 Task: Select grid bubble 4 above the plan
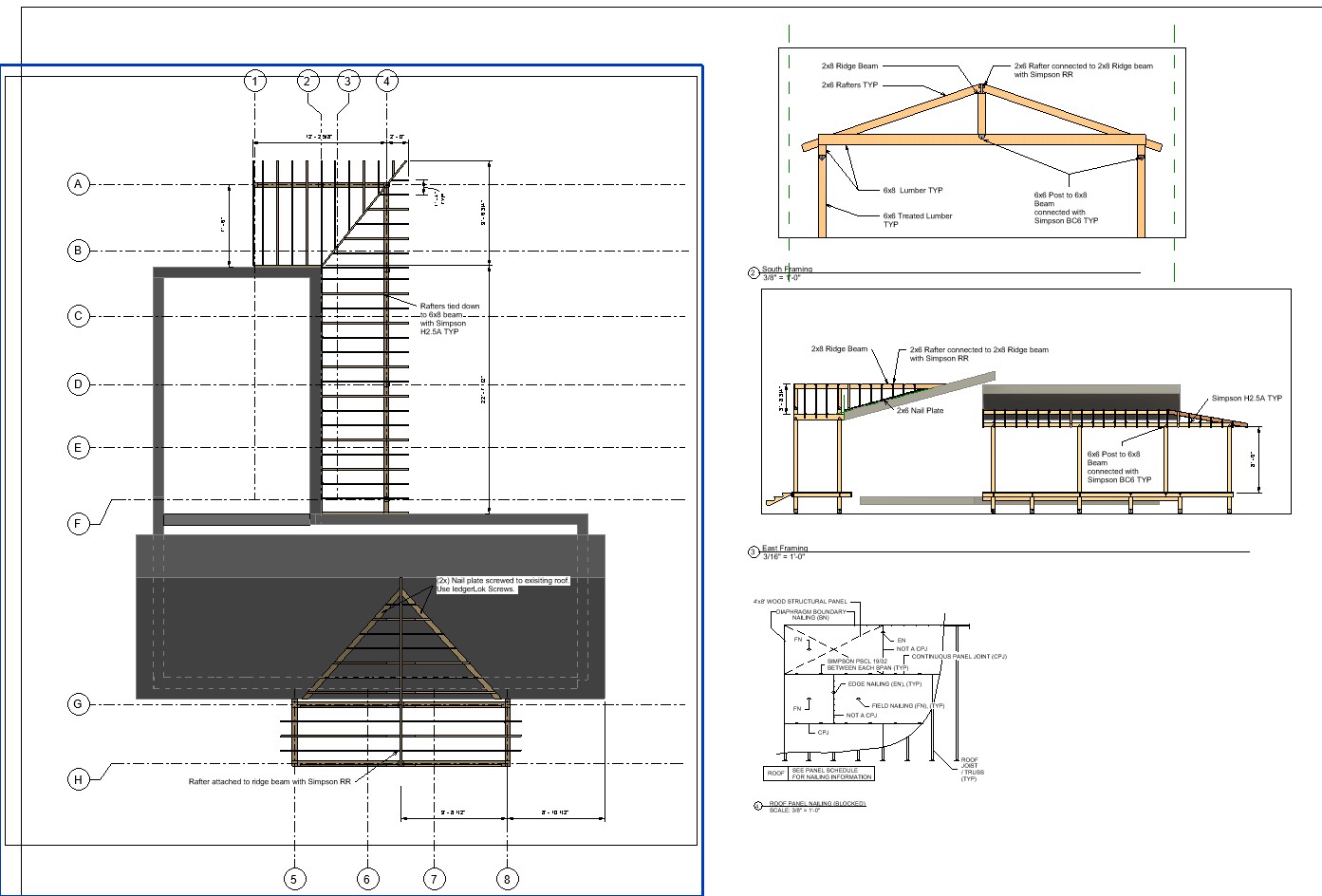(x=386, y=82)
